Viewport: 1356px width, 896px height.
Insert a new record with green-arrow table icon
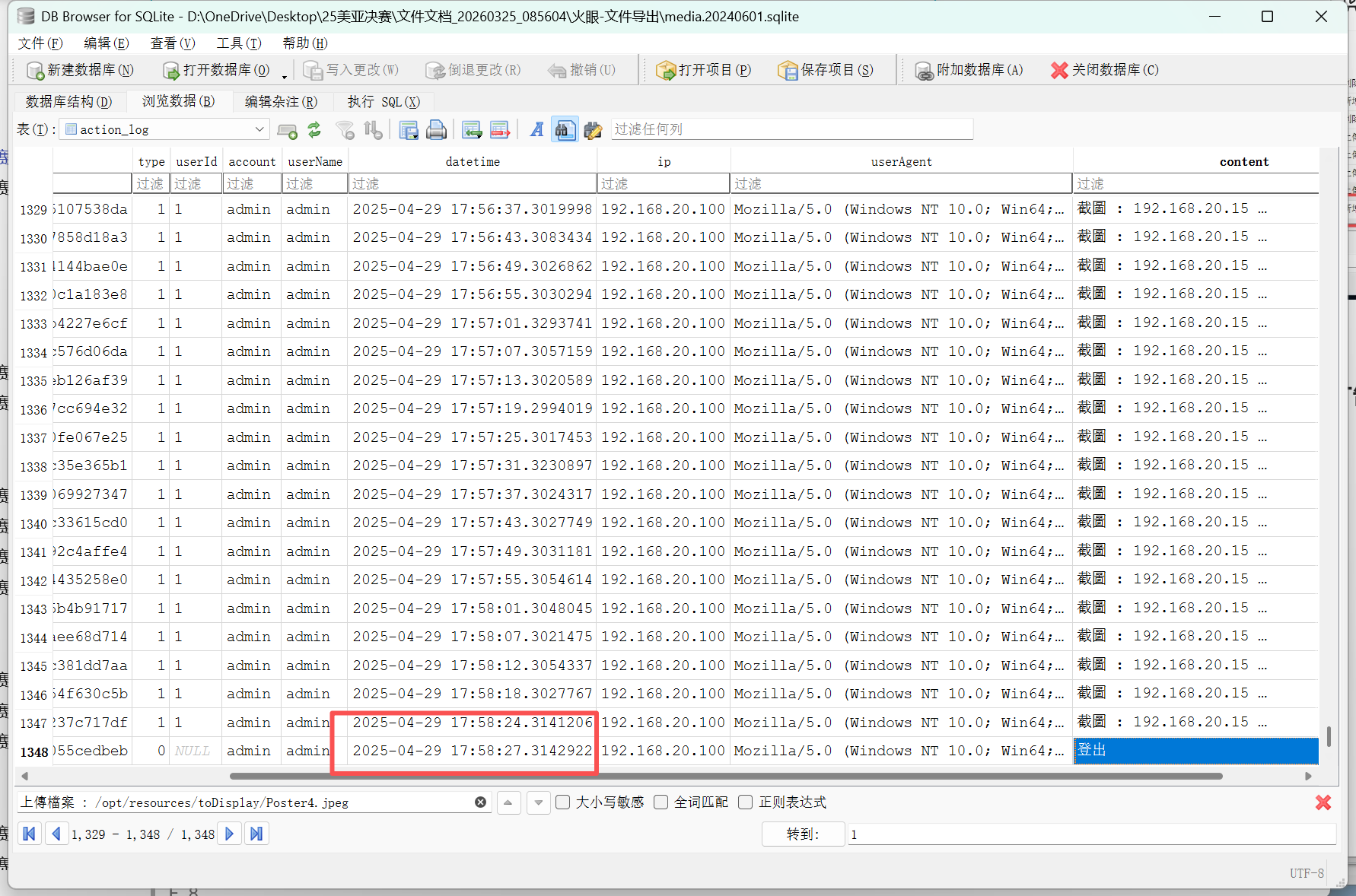(472, 130)
